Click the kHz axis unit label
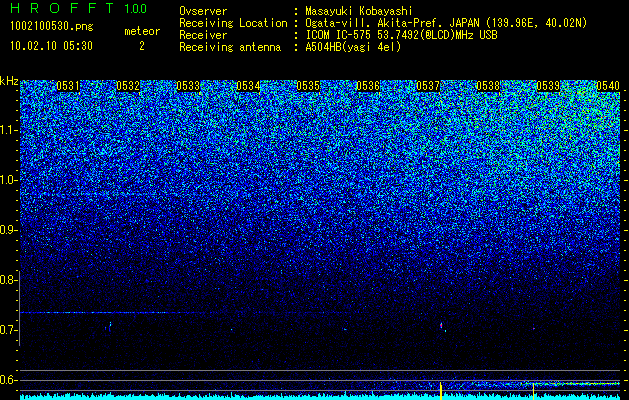629x400 pixels. coord(9,81)
